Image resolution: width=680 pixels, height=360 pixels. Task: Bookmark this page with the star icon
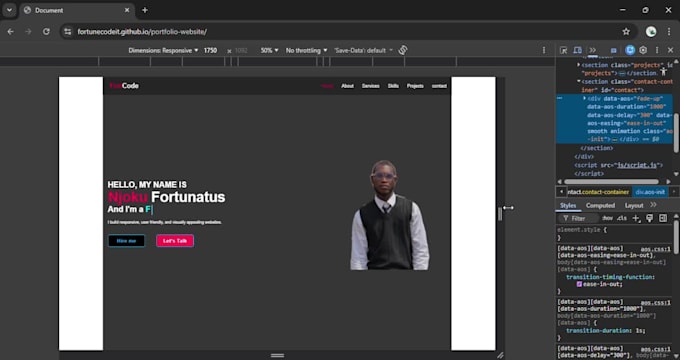[x=626, y=32]
